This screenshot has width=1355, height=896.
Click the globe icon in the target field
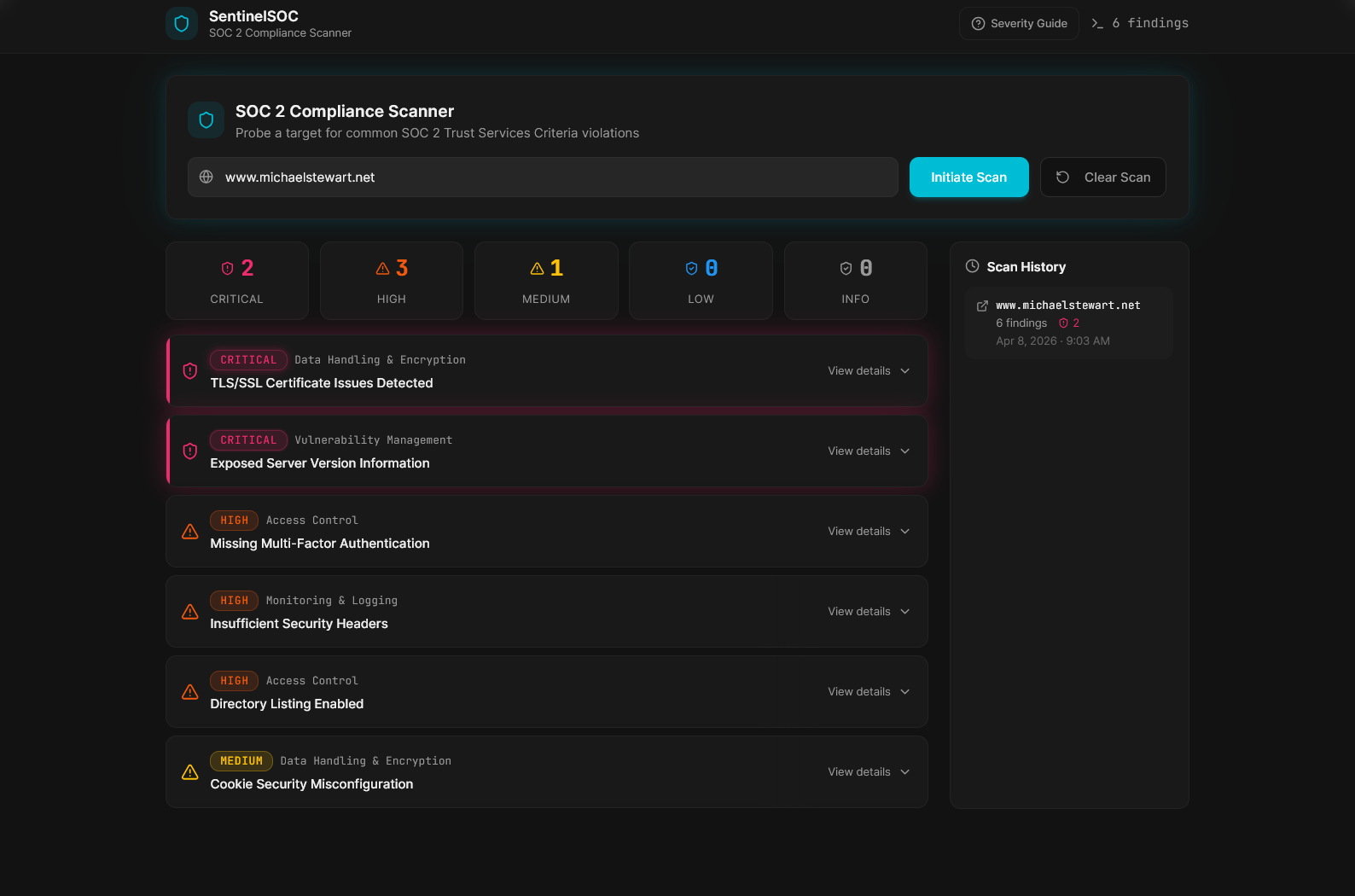[206, 177]
